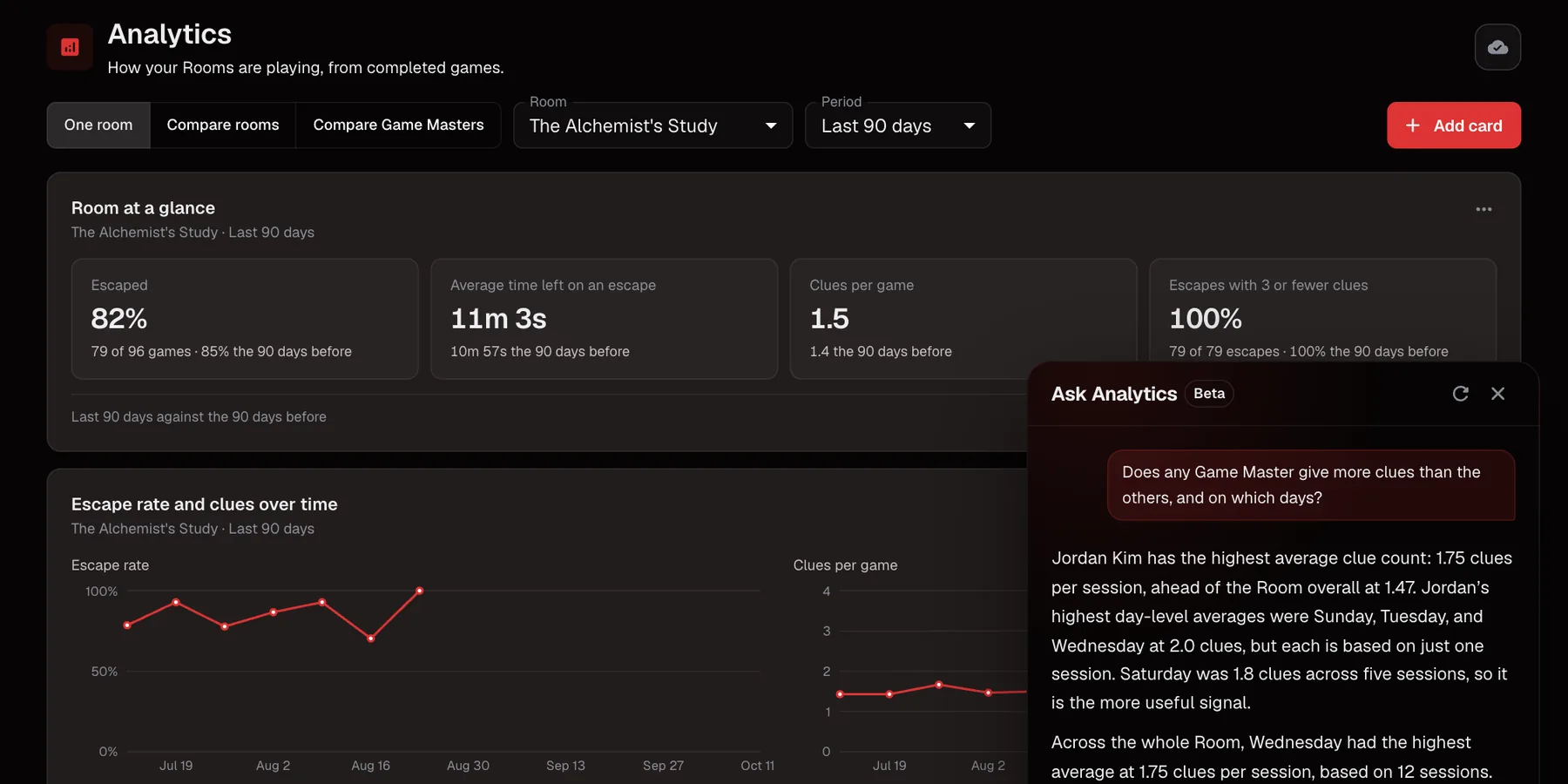The height and width of the screenshot is (784, 1568).
Task: Open the Room dropdown showing The Alchemist's Study
Action: 653,125
